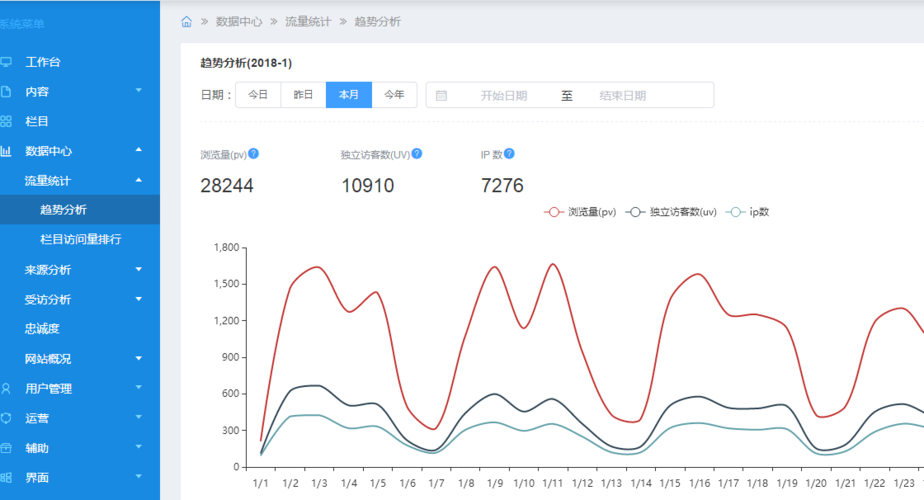Click the 栏目 grid icon
Screen dimensions: 924x500
tap(6, 121)
